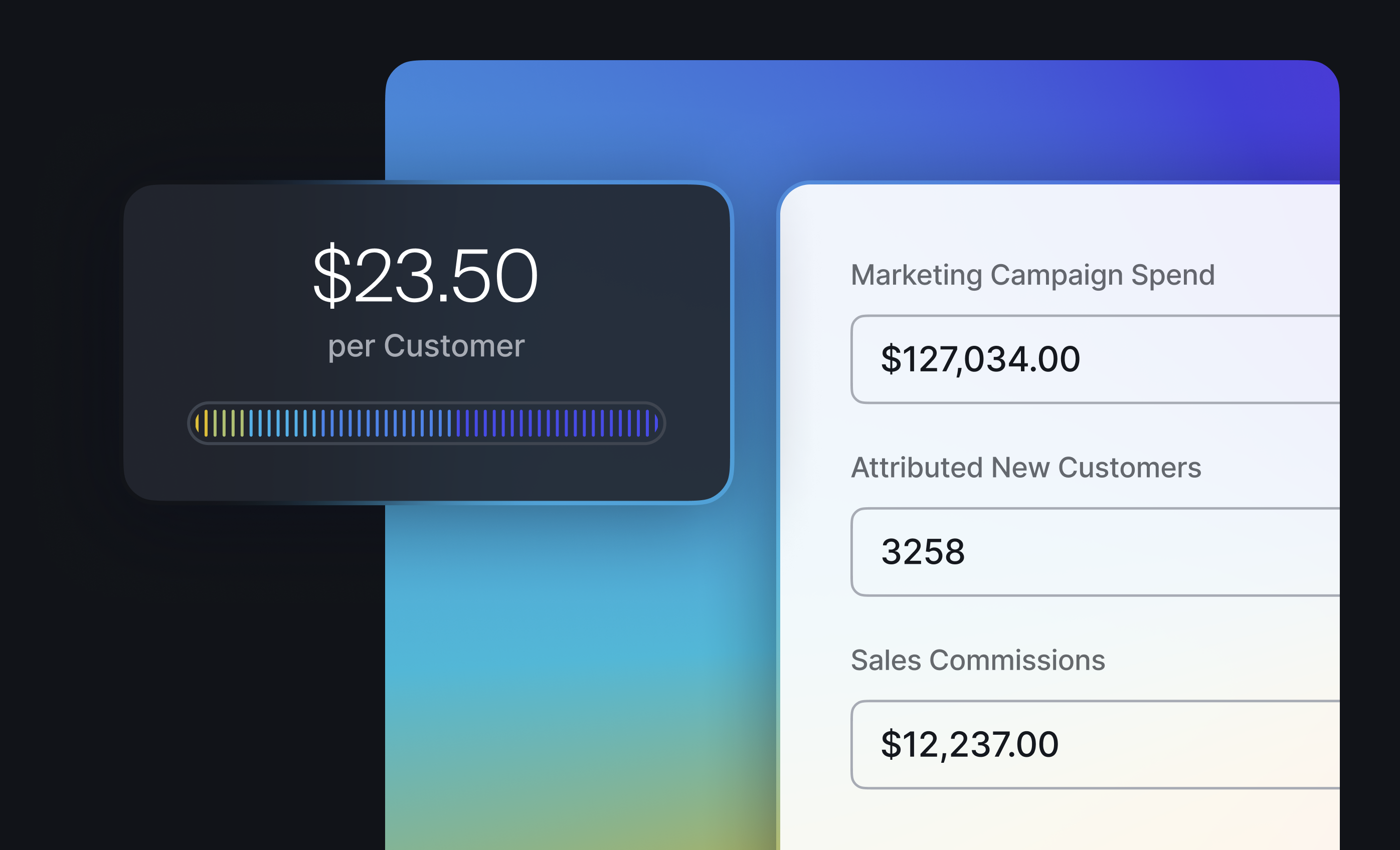Screen dimensions: 1400x850
Task: Click the Attributed New Customers label
Action: click(x=1025, y=468)
